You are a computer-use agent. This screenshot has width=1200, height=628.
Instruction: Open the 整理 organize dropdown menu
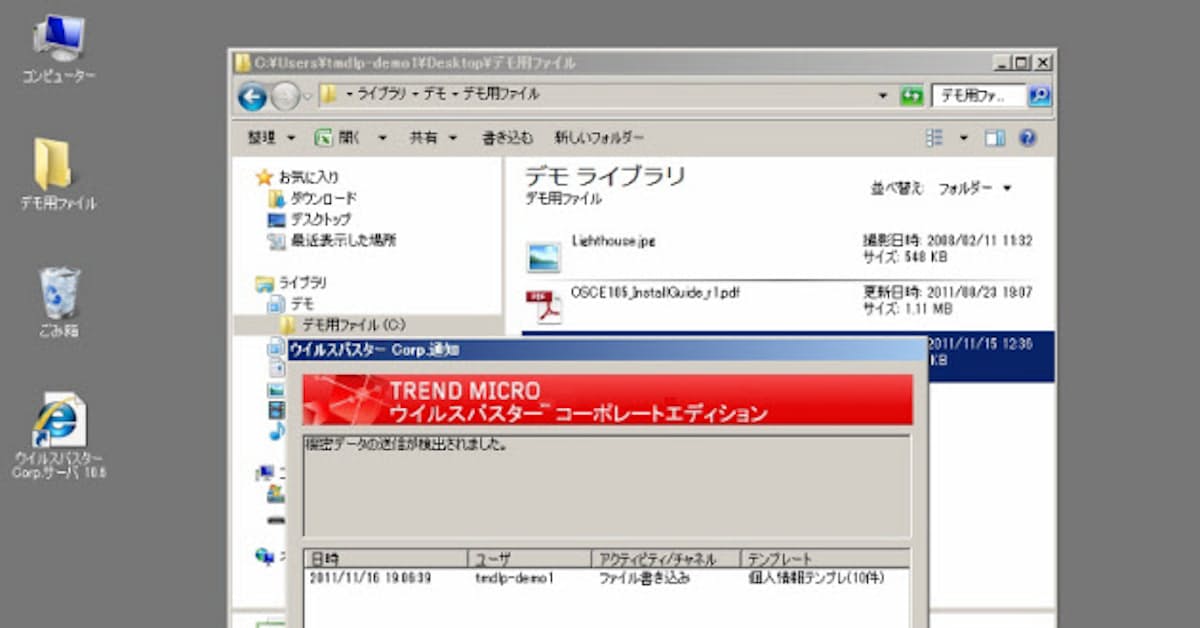click(x=272, y=138)
